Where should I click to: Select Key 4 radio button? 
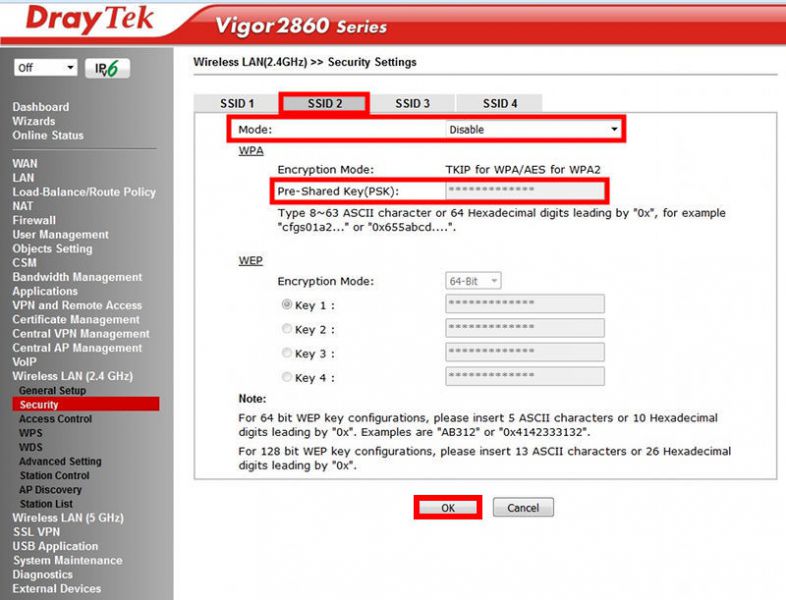pos(287,376)
